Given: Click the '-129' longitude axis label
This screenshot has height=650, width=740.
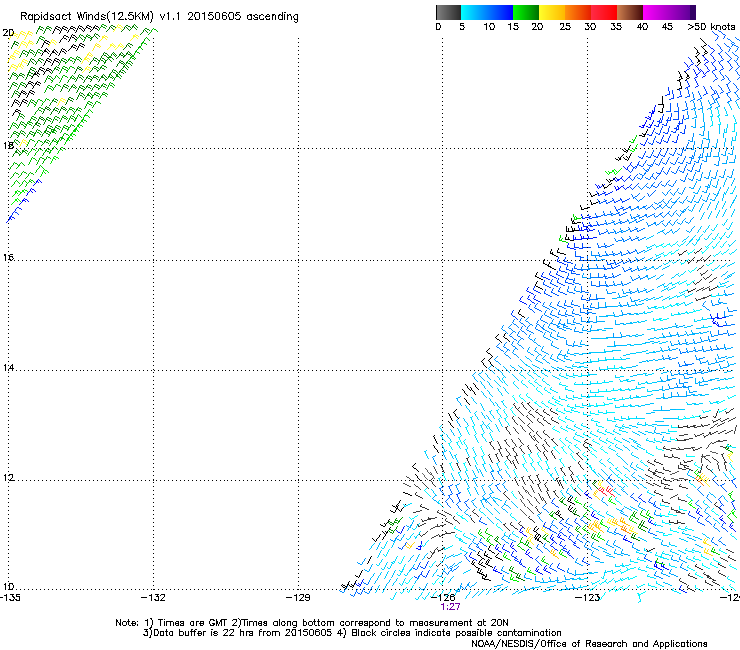Looking at the screenshot, I should tap(298, 598).
